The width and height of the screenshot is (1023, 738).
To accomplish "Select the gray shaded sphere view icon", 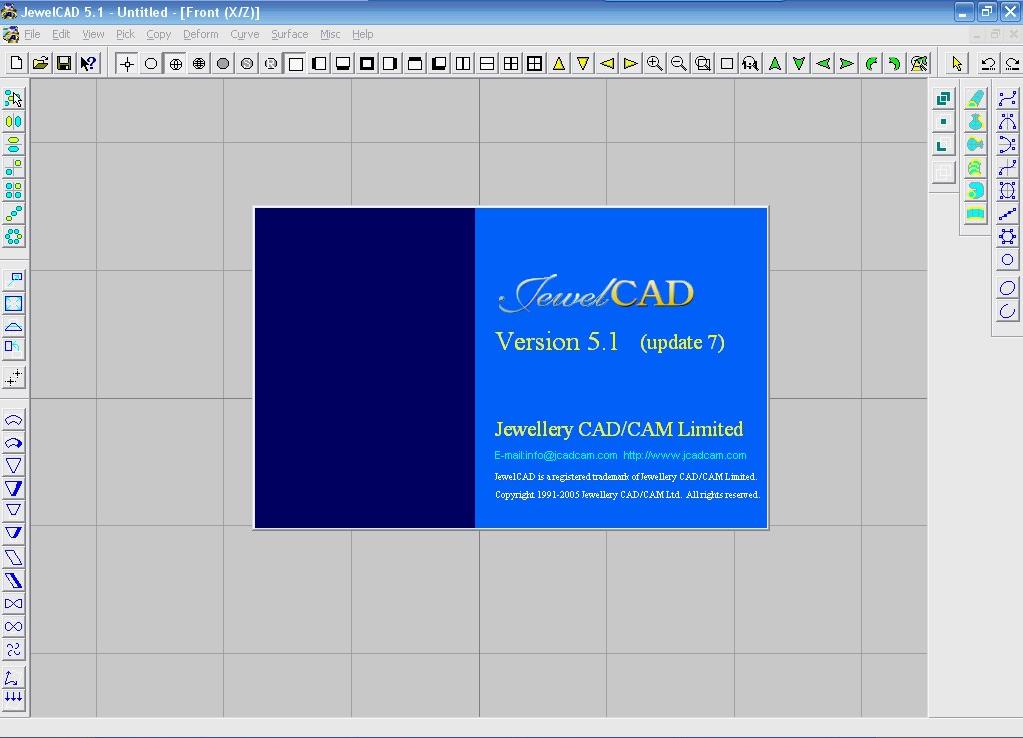I will (223, 63).
